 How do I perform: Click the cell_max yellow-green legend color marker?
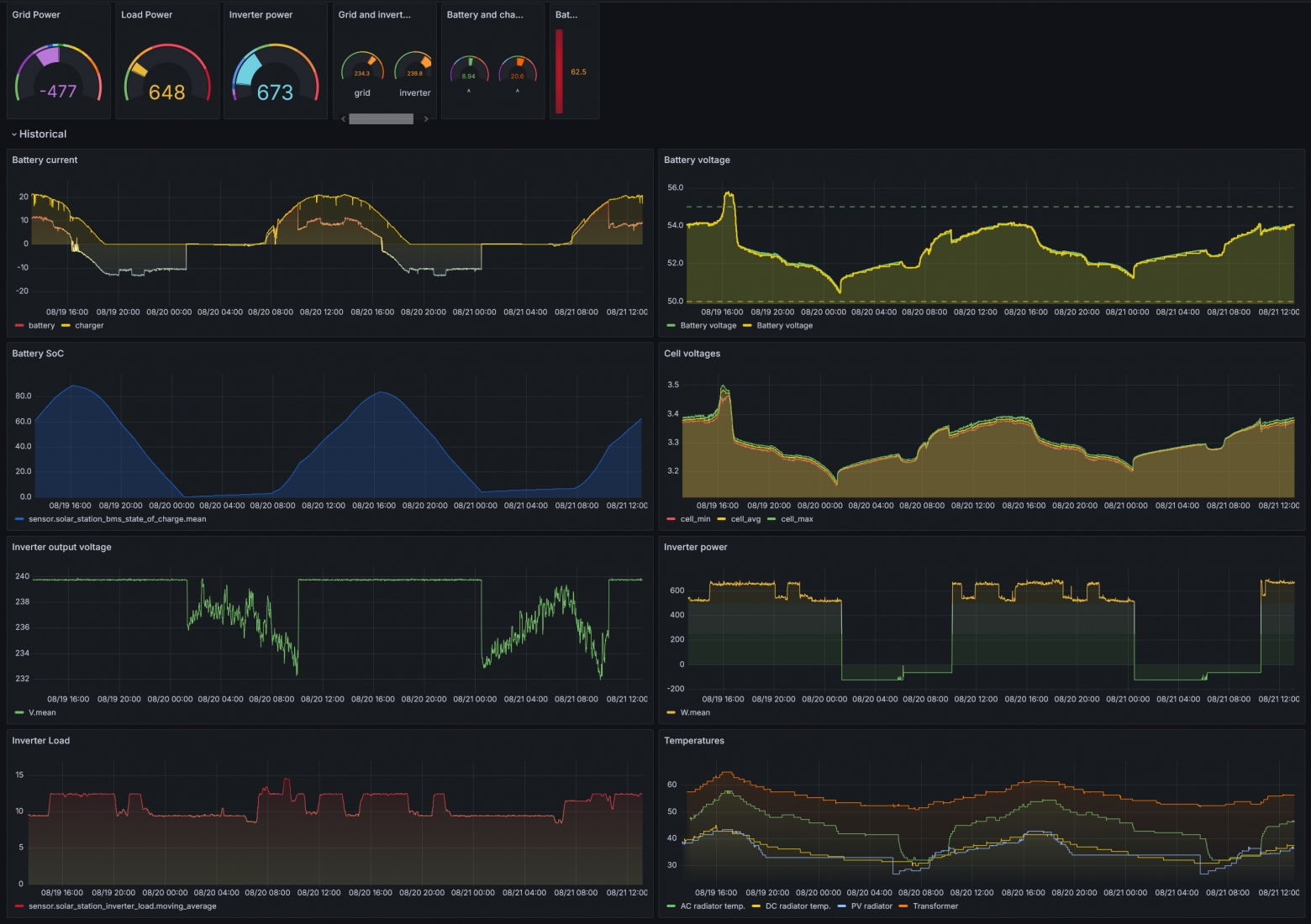[x=771, y=519]
